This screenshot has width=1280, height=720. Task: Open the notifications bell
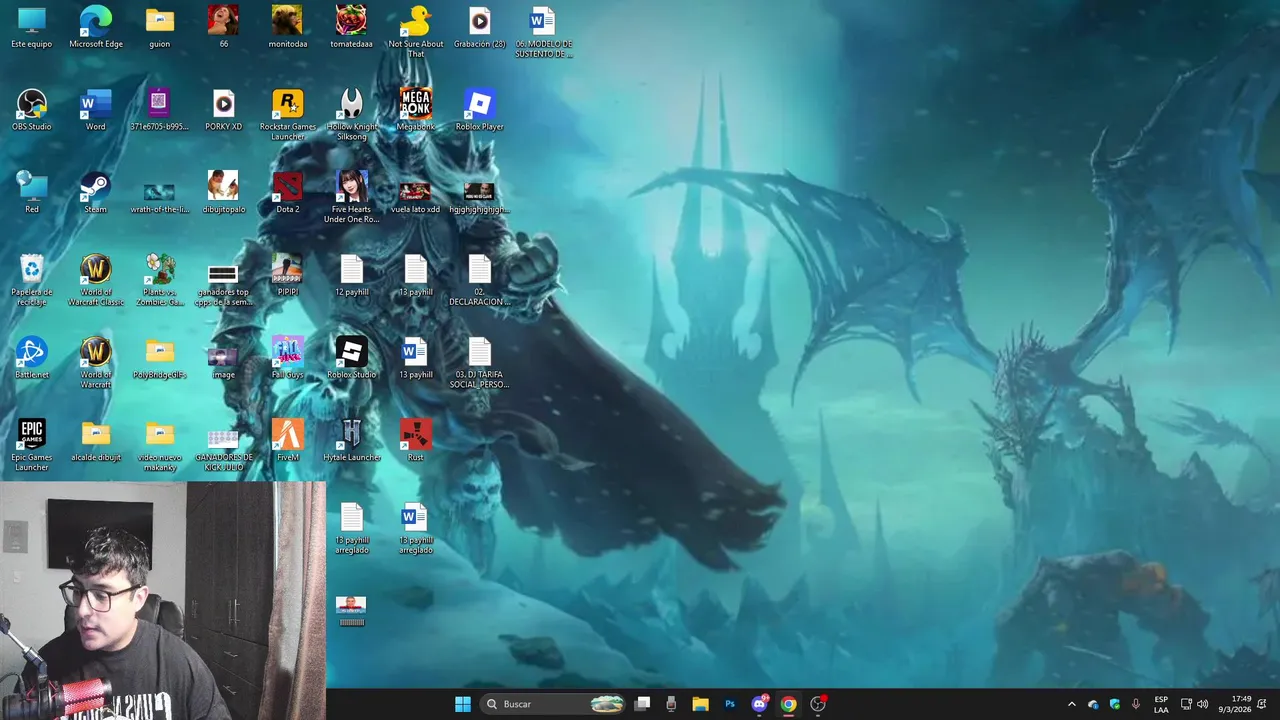(1262, 704)
